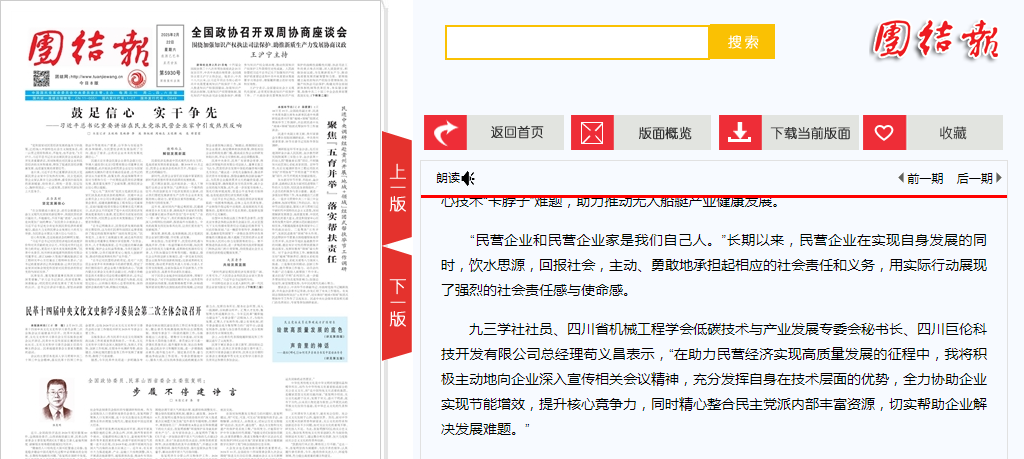Click the portrait photo on the newspaper page
The width and height of the screenshot is (1024, 459).
(55, 397)
